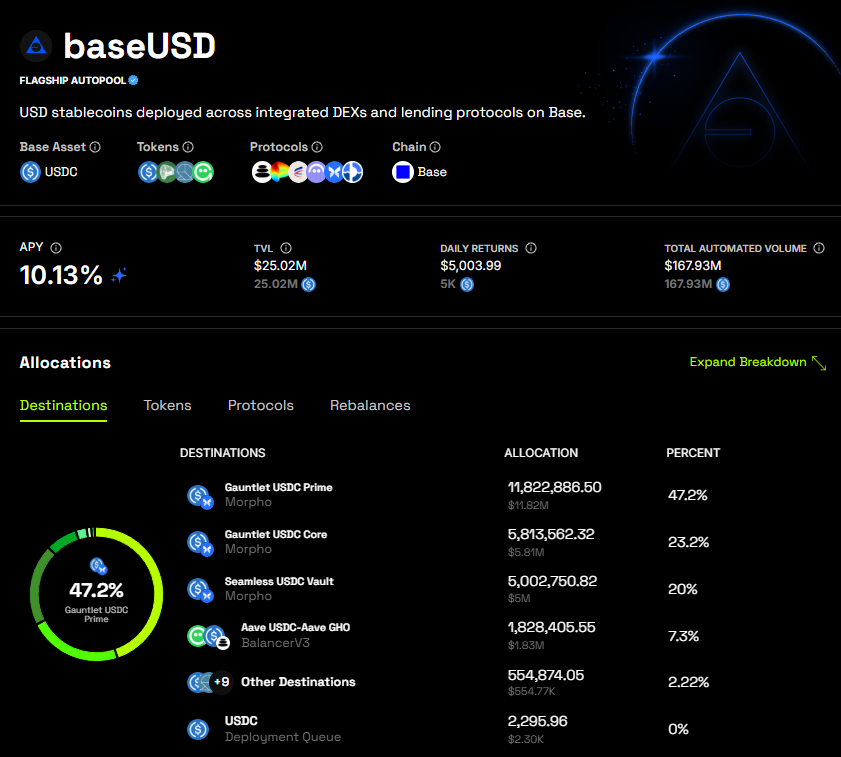Click the Seamless USDC Vault row icon
This screenshot has height=757, width=841.
pyautogui.click(x=200, y=590)
